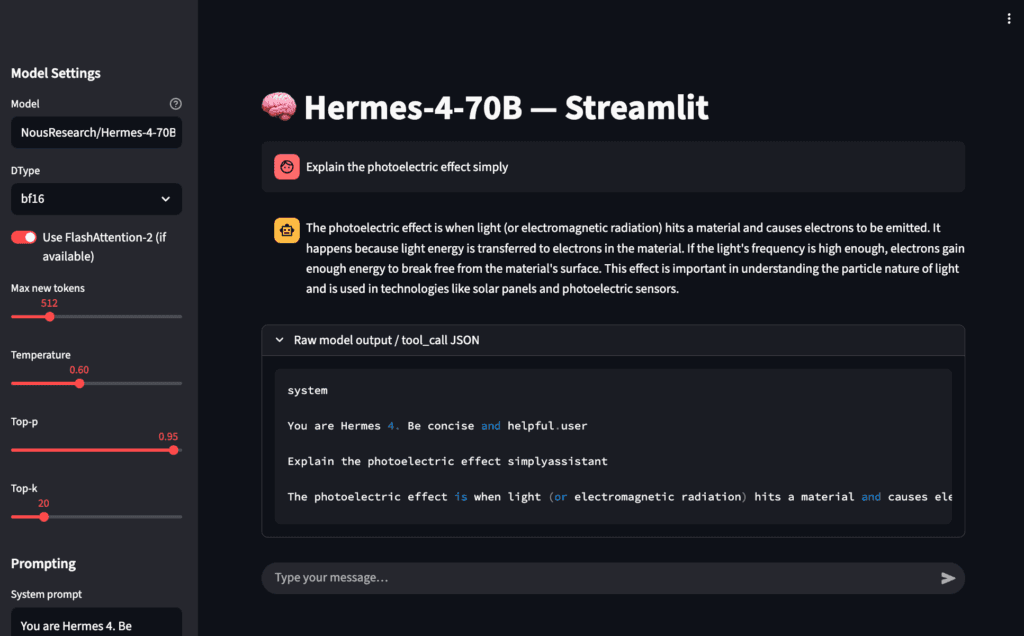Viewport: 1024px width, 636px height.
Task: Disable the Use FlashAttention-2 toggle
Action: pos(24,237)
